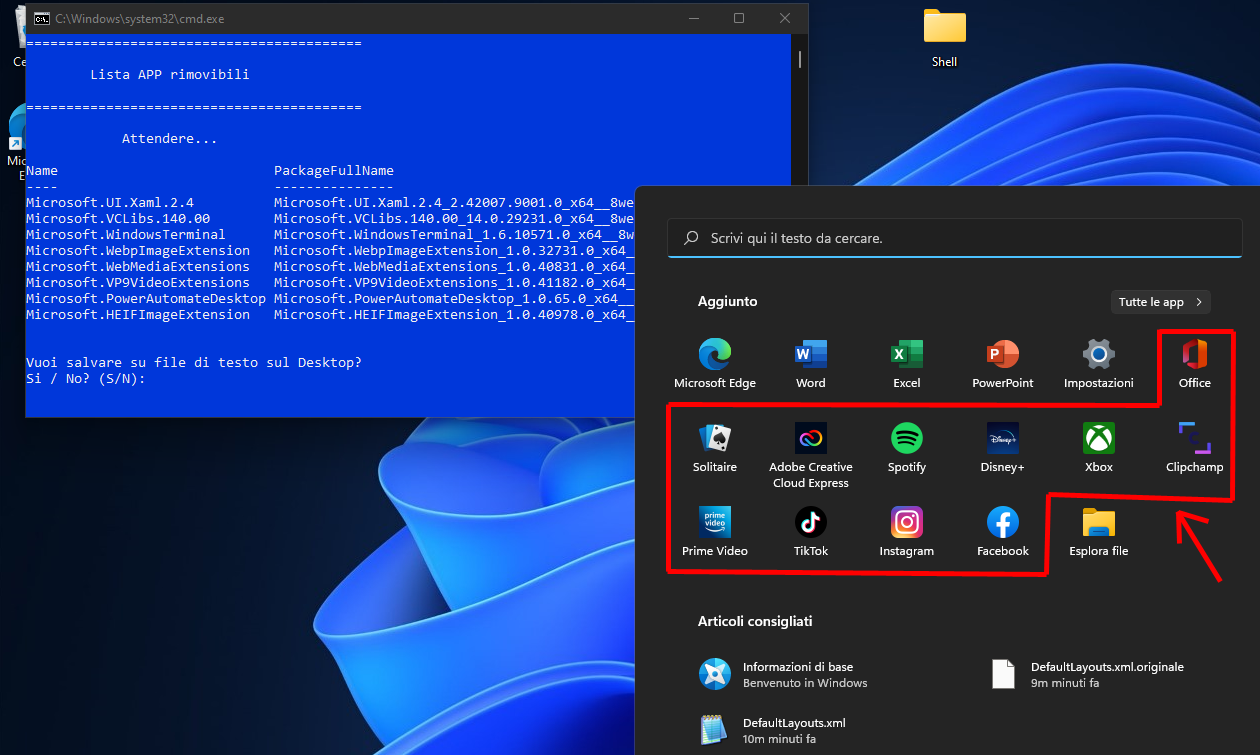Launch the Spotify pinned app
Viewport: 1260px width, 755px height.
(906, 448)
